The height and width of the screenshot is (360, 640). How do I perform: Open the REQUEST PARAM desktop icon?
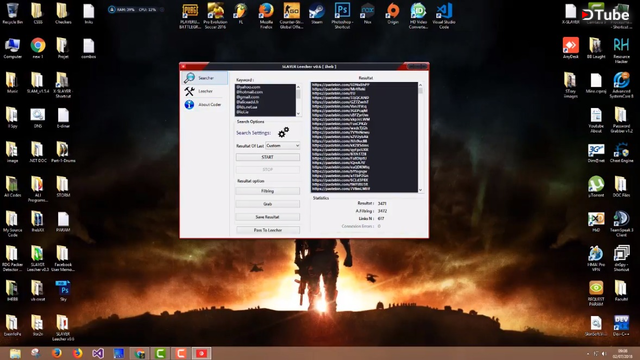pos(596,293)
